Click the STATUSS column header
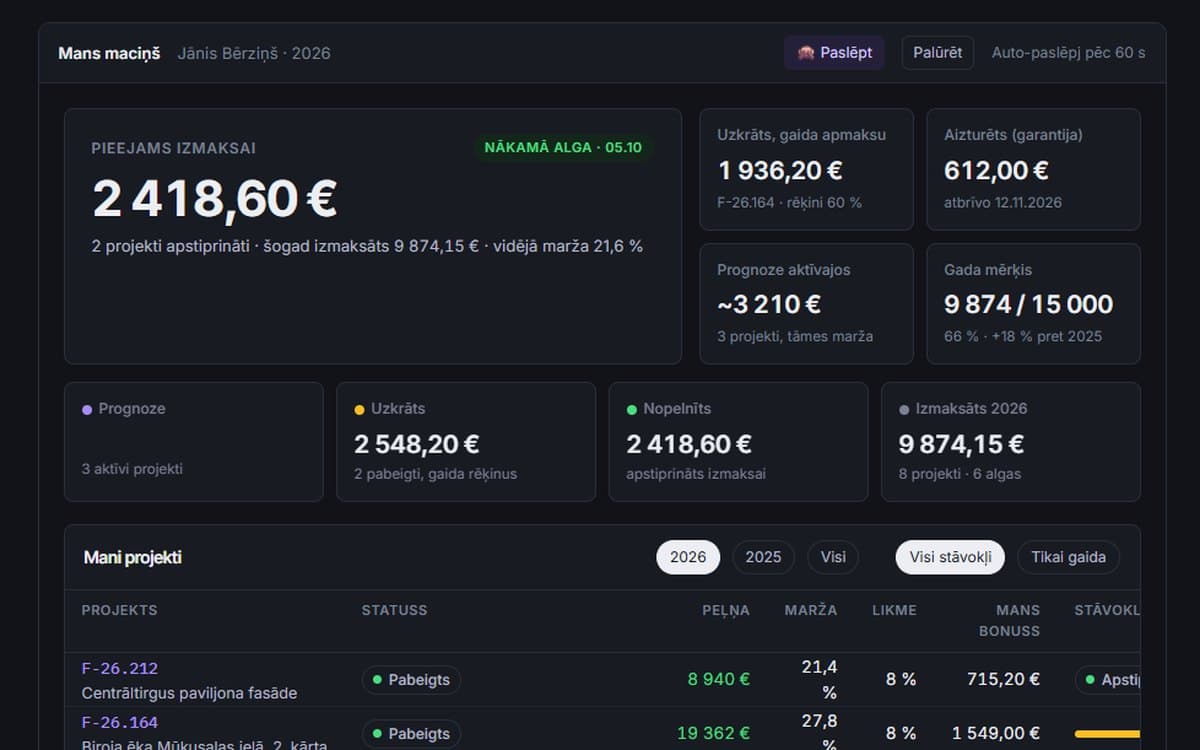1200x750 pixels. tap(394, 610)
